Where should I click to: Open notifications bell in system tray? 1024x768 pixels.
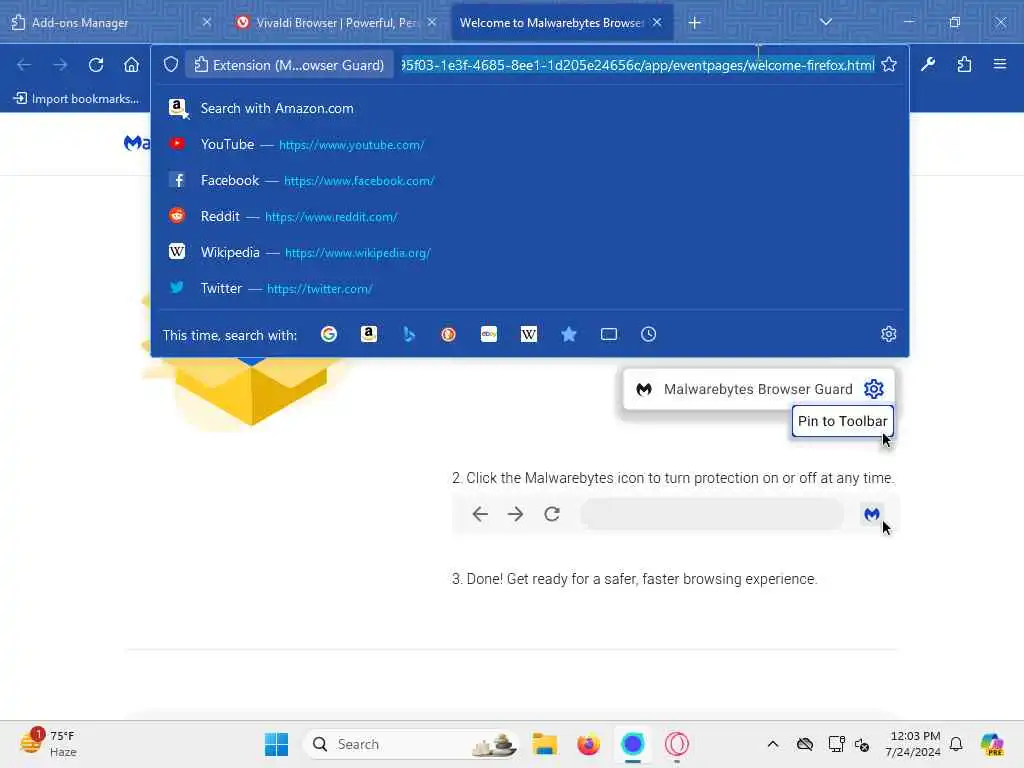pyautogui.click(x=956, y=744)
